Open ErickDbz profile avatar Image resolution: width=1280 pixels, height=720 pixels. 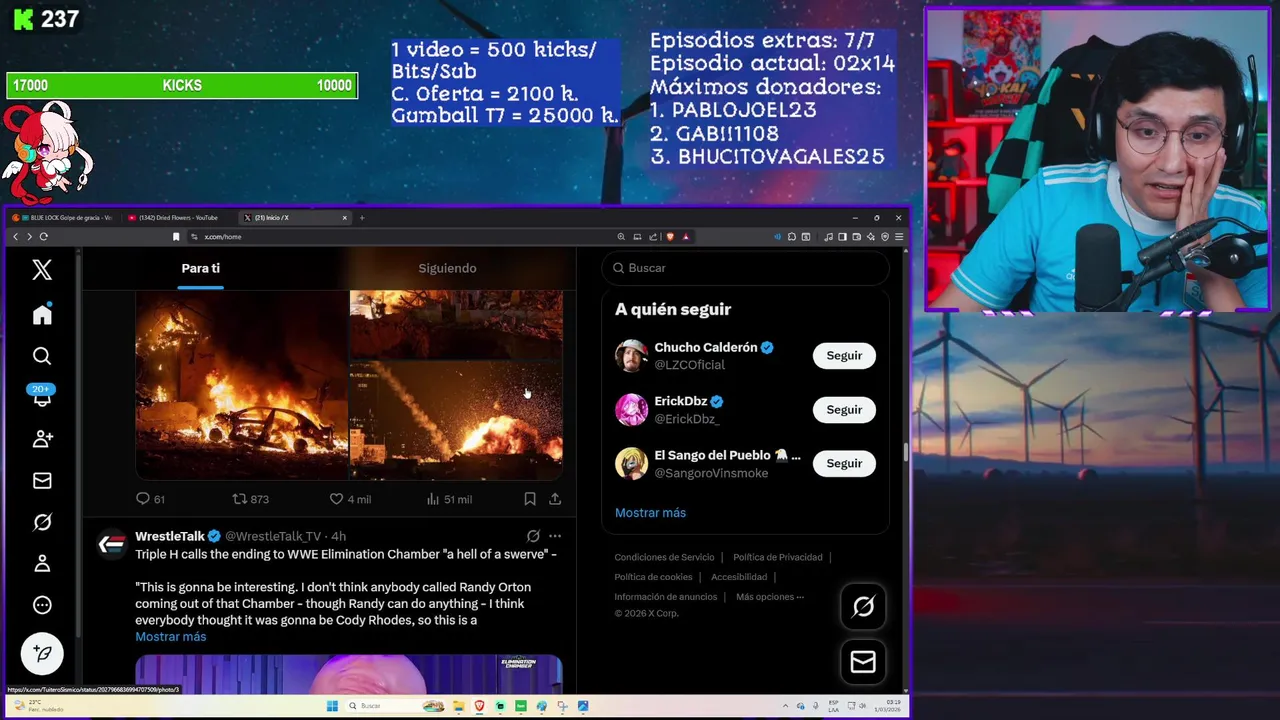pos(631,410)
